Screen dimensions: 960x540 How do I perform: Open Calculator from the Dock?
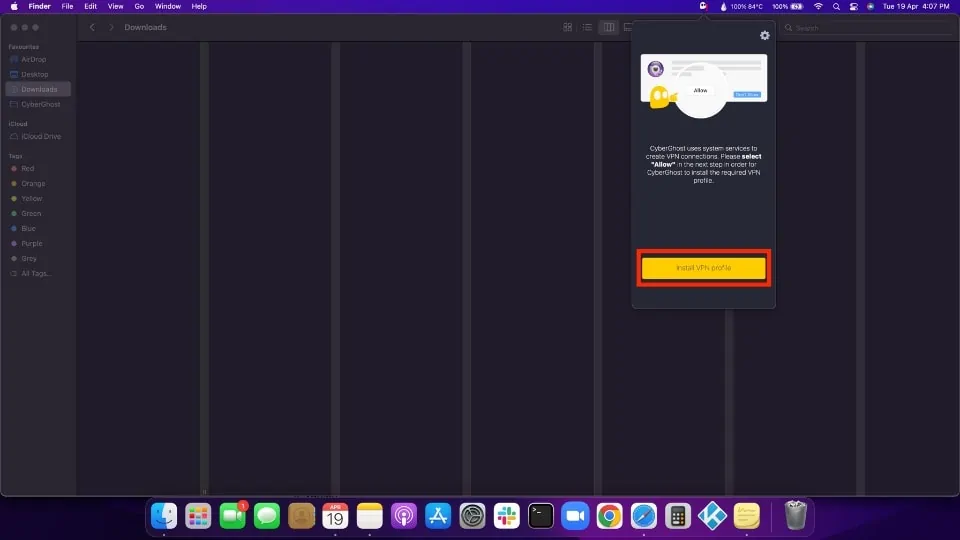(678, 516)
